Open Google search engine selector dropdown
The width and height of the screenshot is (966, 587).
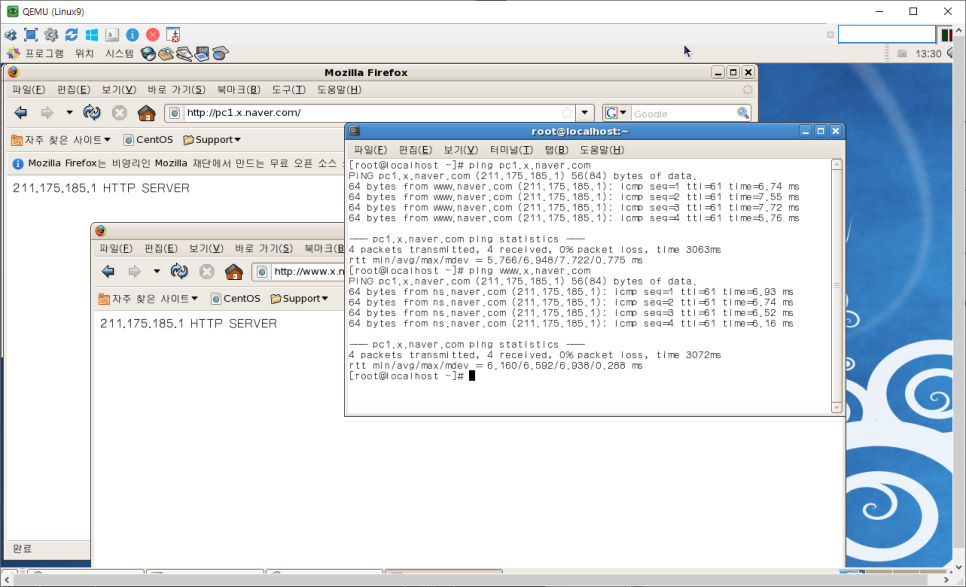click(x=615, y=113)
